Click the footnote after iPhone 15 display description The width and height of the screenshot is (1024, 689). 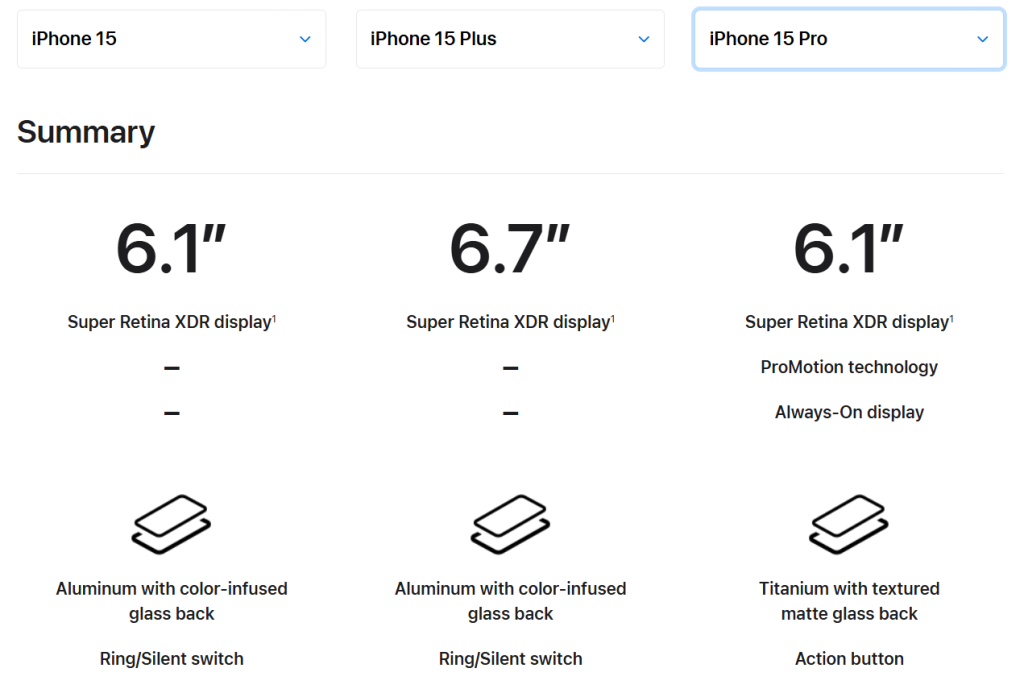click(x=273, y=316)
